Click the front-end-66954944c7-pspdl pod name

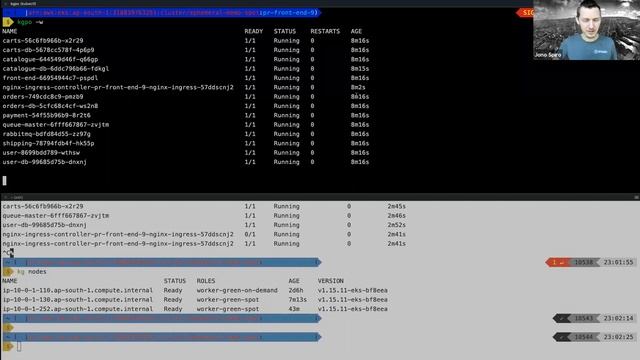tap(50, 78)
